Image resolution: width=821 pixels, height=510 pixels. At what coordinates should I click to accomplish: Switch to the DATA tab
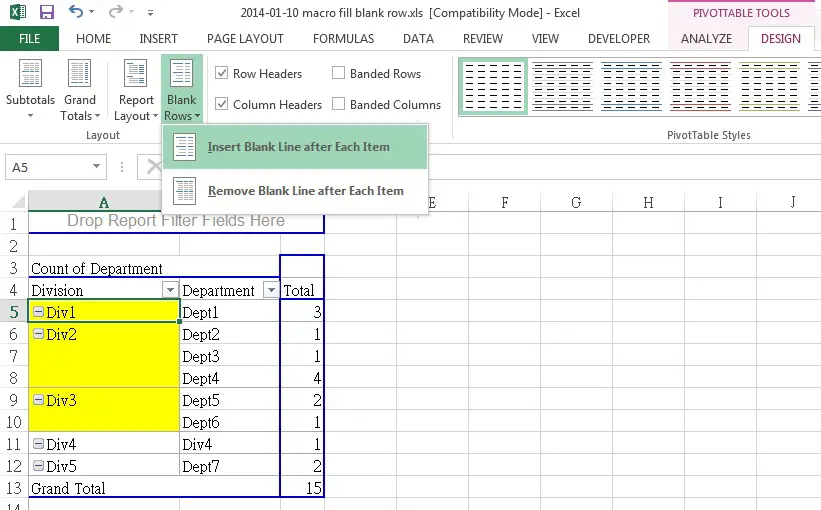pos(418,39)
